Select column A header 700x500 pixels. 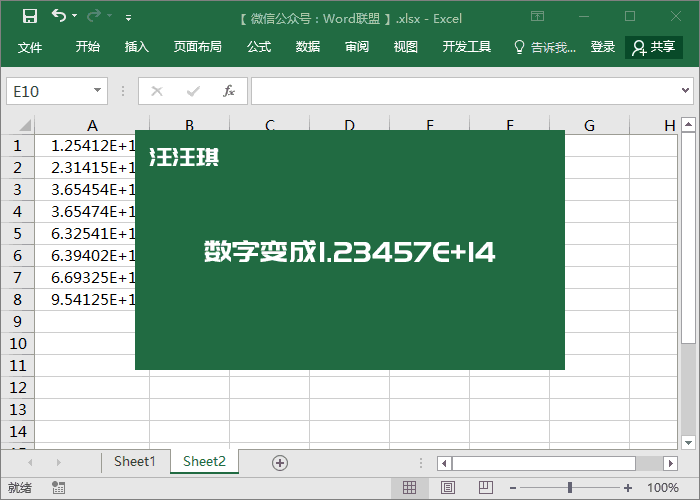point(92,125)
